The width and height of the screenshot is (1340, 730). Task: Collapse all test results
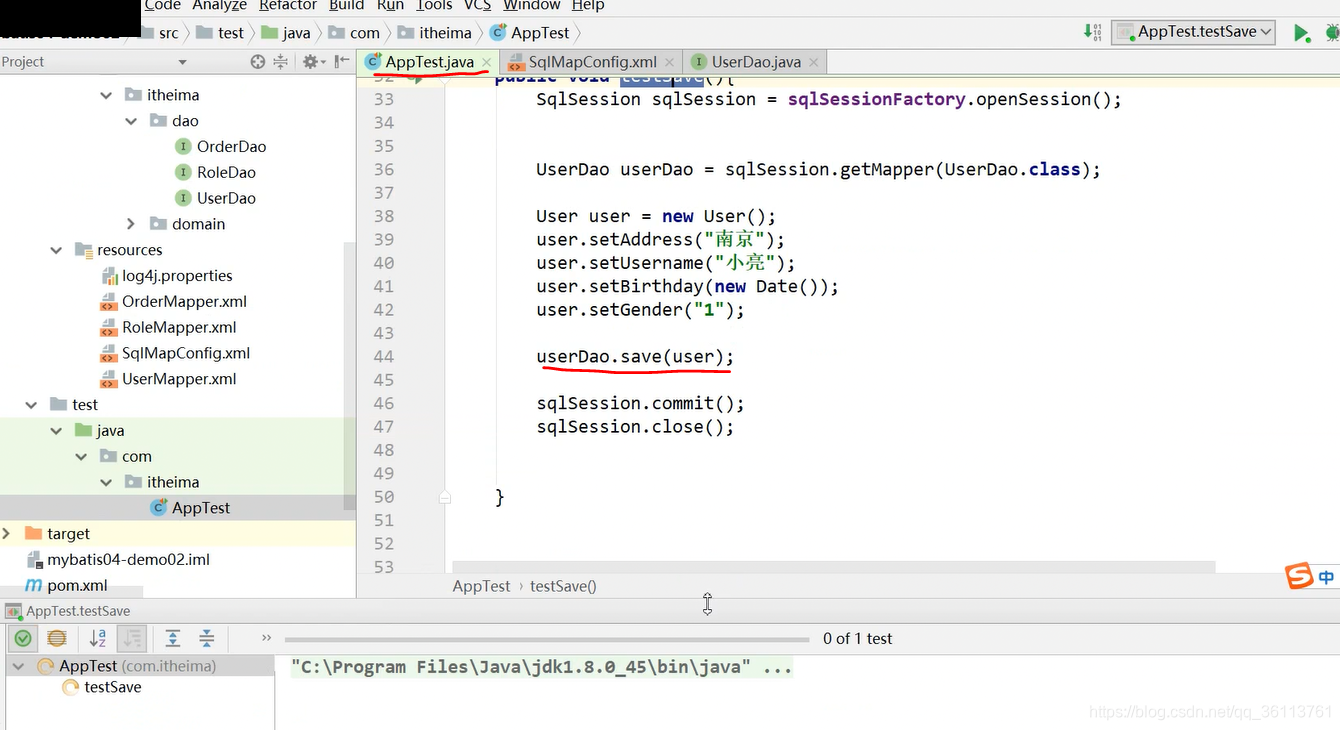[207, 638]
